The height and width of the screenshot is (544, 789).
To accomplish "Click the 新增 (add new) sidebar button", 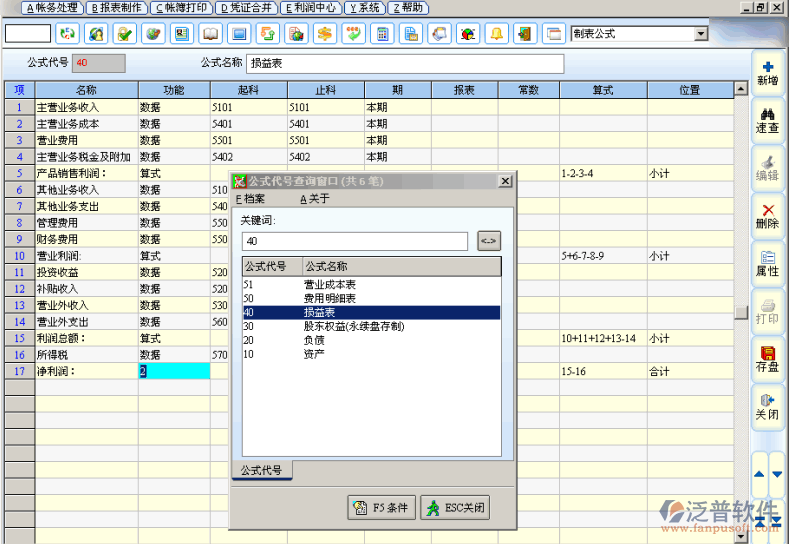I will click(x=767, y=73).
